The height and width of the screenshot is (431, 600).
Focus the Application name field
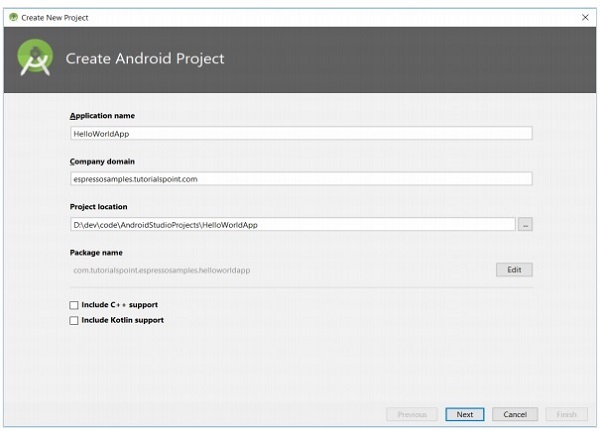(300, 133)
